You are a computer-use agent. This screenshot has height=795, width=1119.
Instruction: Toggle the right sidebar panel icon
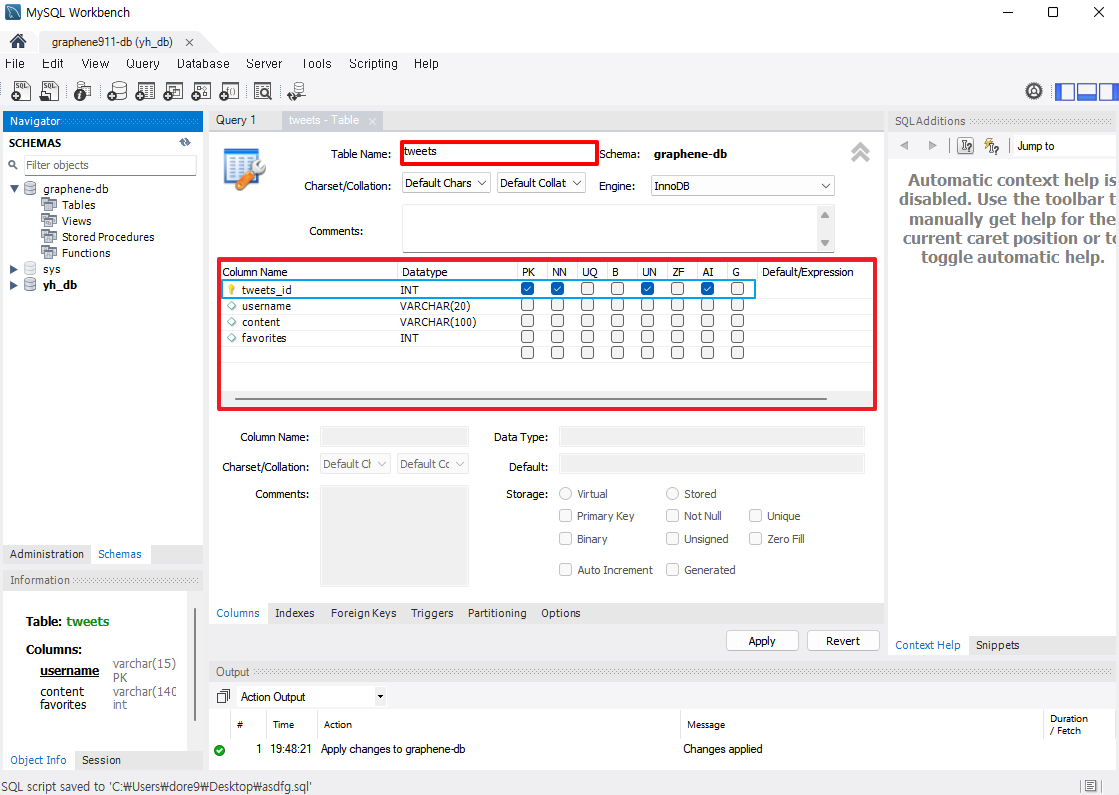pos(1108,91)
